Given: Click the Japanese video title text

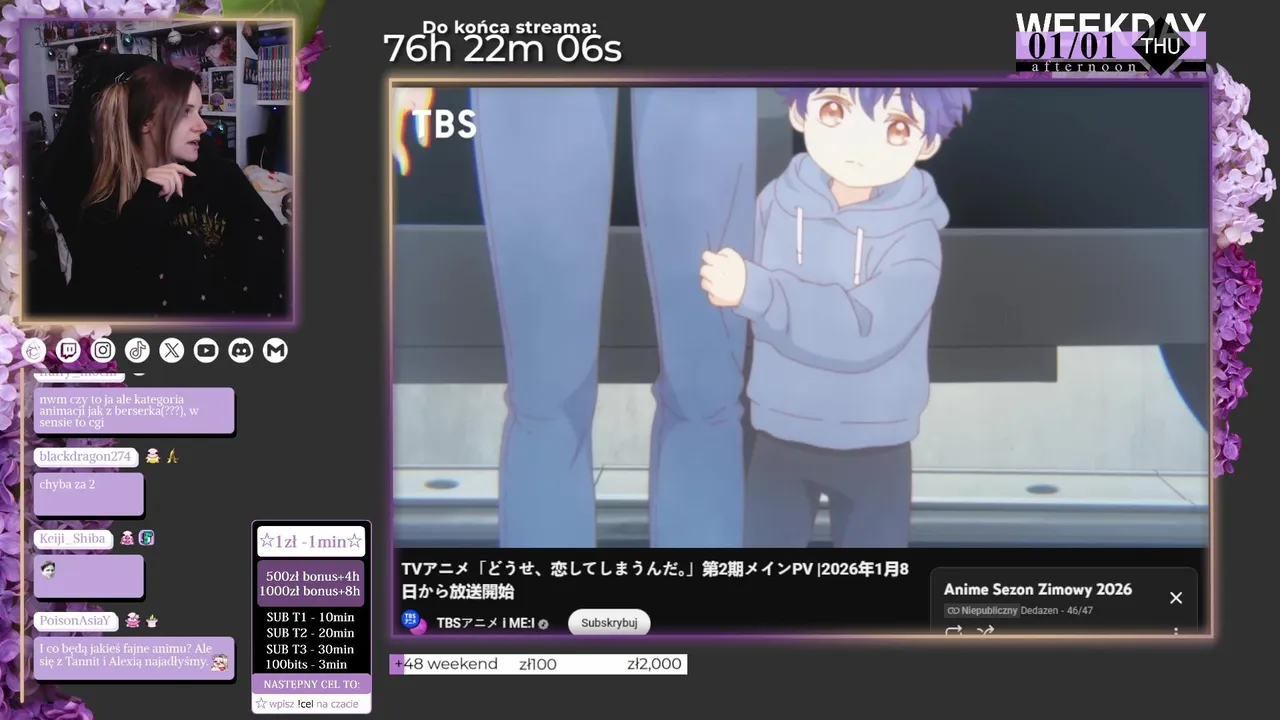Looking at the screenshot, I should (656, 580).
